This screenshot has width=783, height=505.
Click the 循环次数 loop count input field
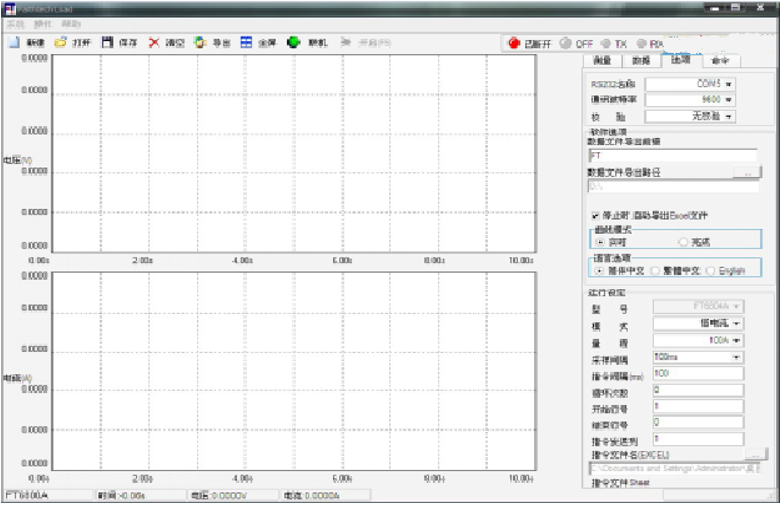point(697,390)
